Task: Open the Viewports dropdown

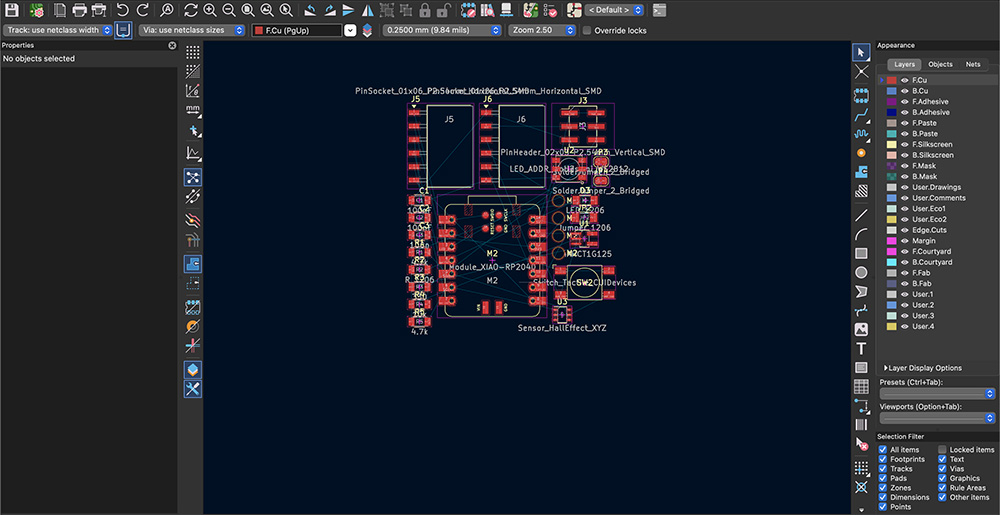Action: pyautogui.click(x=937, y=418)
